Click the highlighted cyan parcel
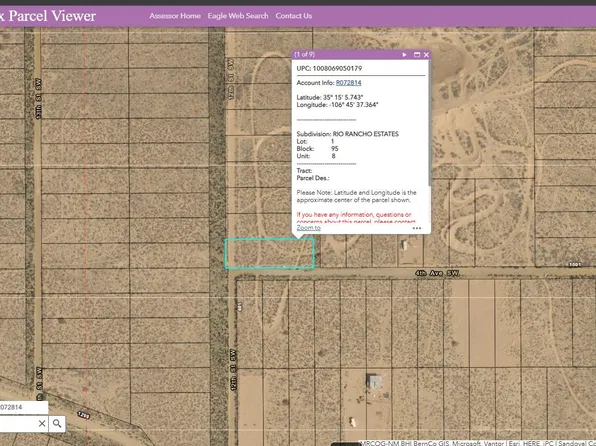 [x=269, y=254]
